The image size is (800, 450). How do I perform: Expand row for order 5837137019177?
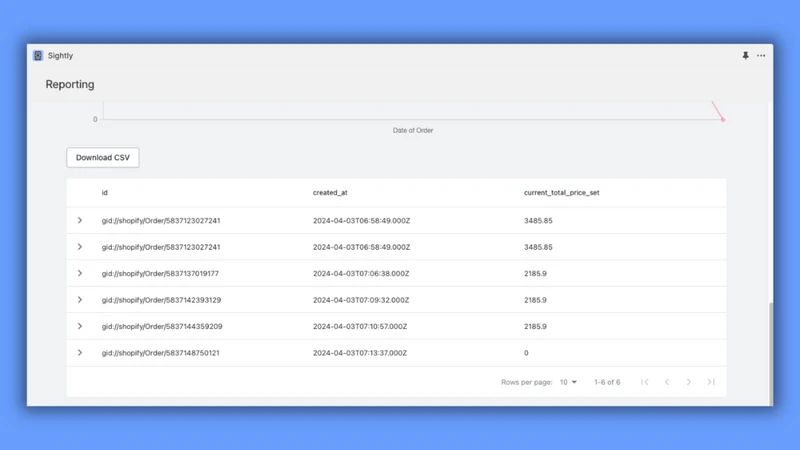pos(80,273)
